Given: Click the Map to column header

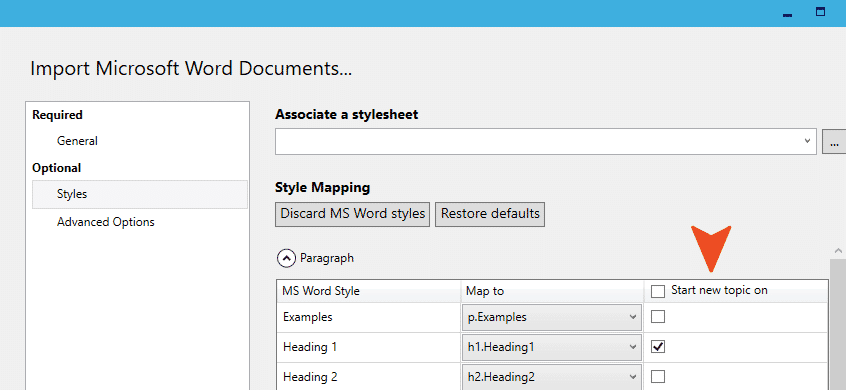Looking at the screenshot, I should click(x=552, y=291).
